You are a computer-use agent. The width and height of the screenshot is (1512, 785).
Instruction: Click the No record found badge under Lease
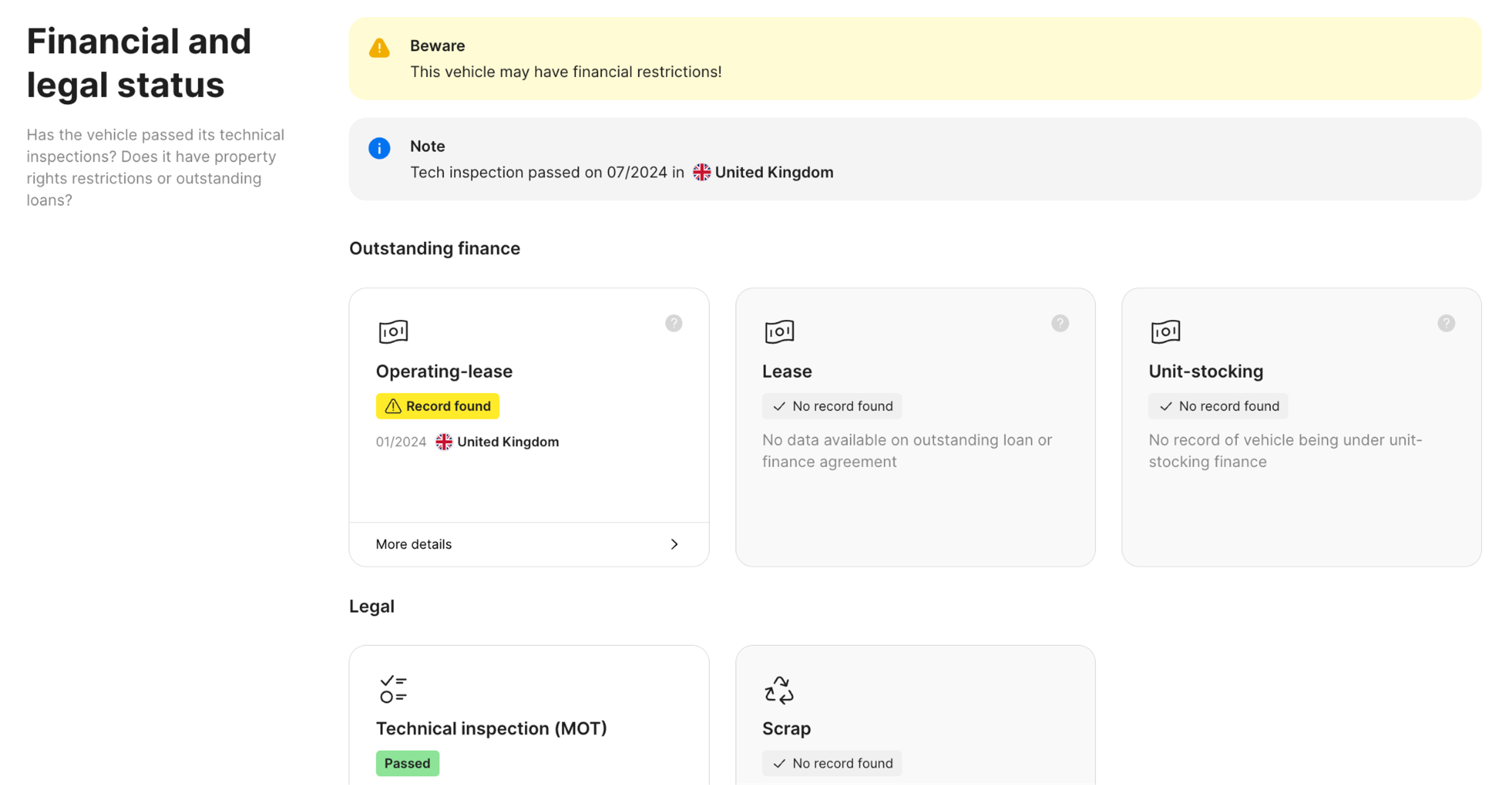[x=832, y=406]
